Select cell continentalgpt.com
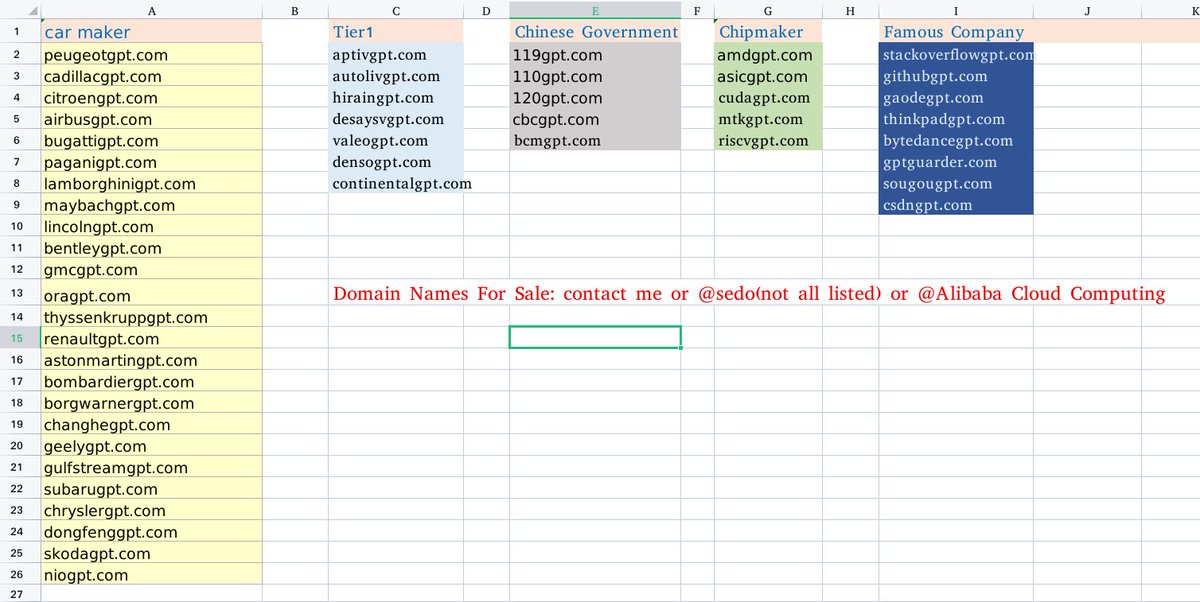This screenshot has height=602, width=1200. click(x=396, y=184)
